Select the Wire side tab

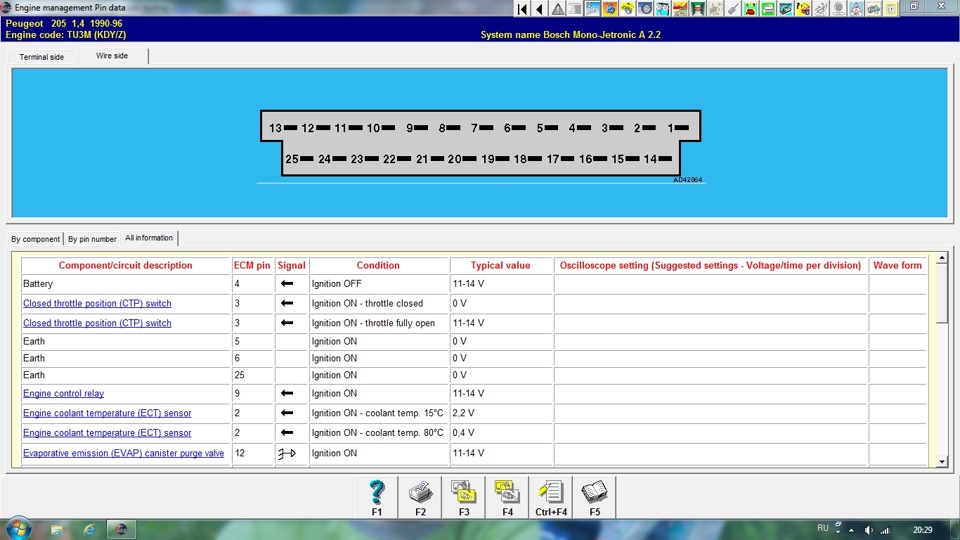coord(112,56)
